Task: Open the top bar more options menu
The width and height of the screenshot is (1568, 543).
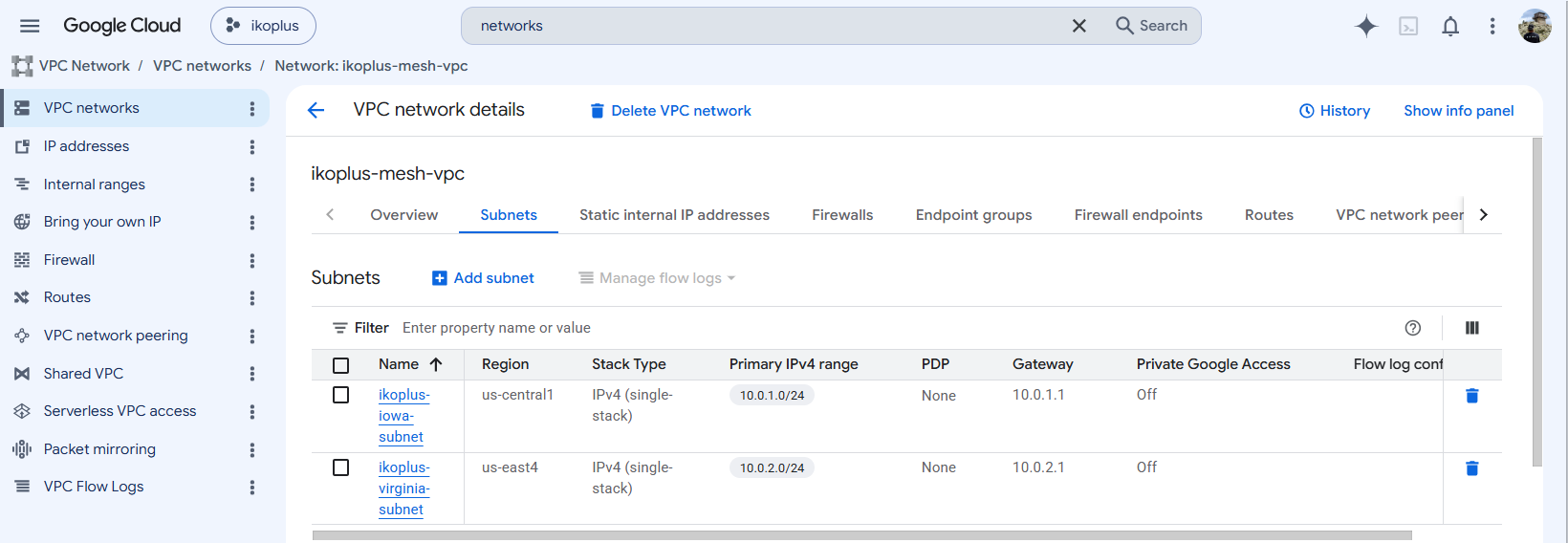Action: coord(1492,26)
